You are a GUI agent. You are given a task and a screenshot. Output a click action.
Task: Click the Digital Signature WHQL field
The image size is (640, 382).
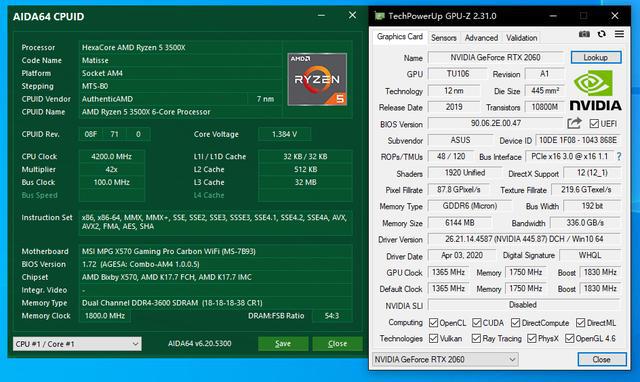pos(590,255)
